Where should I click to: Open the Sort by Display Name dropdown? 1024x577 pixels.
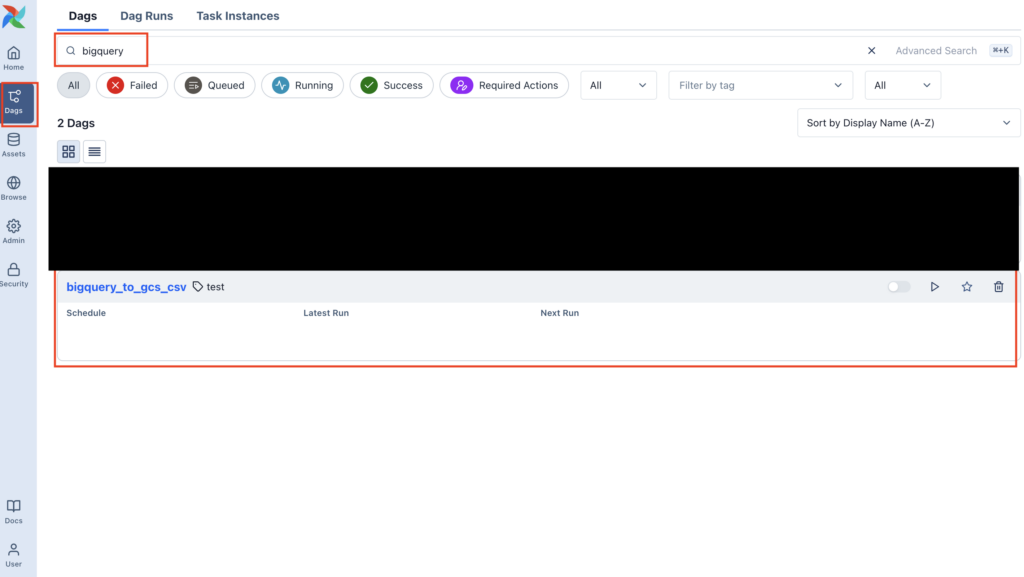(x=908, y=123)
